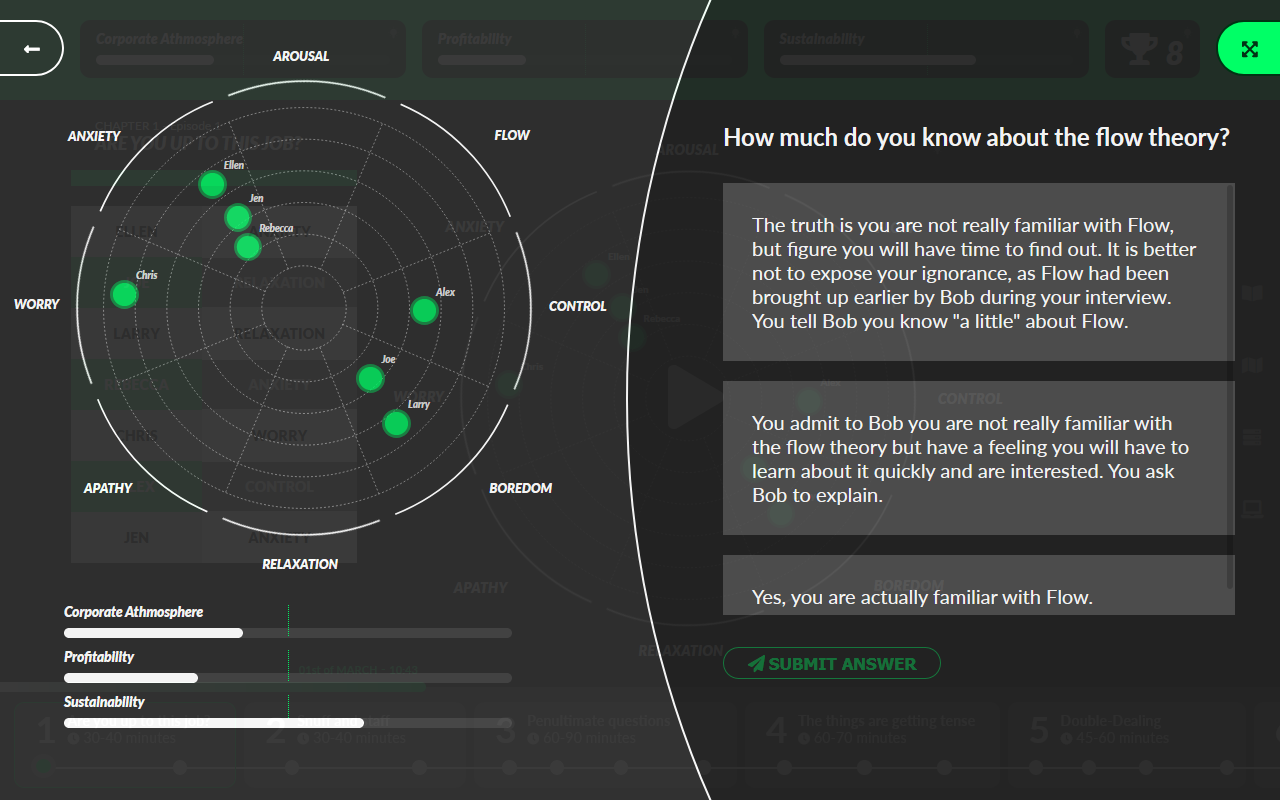1280x800 pixels.
Task: Click Joe's green dot on the chart
Action: 370,379
